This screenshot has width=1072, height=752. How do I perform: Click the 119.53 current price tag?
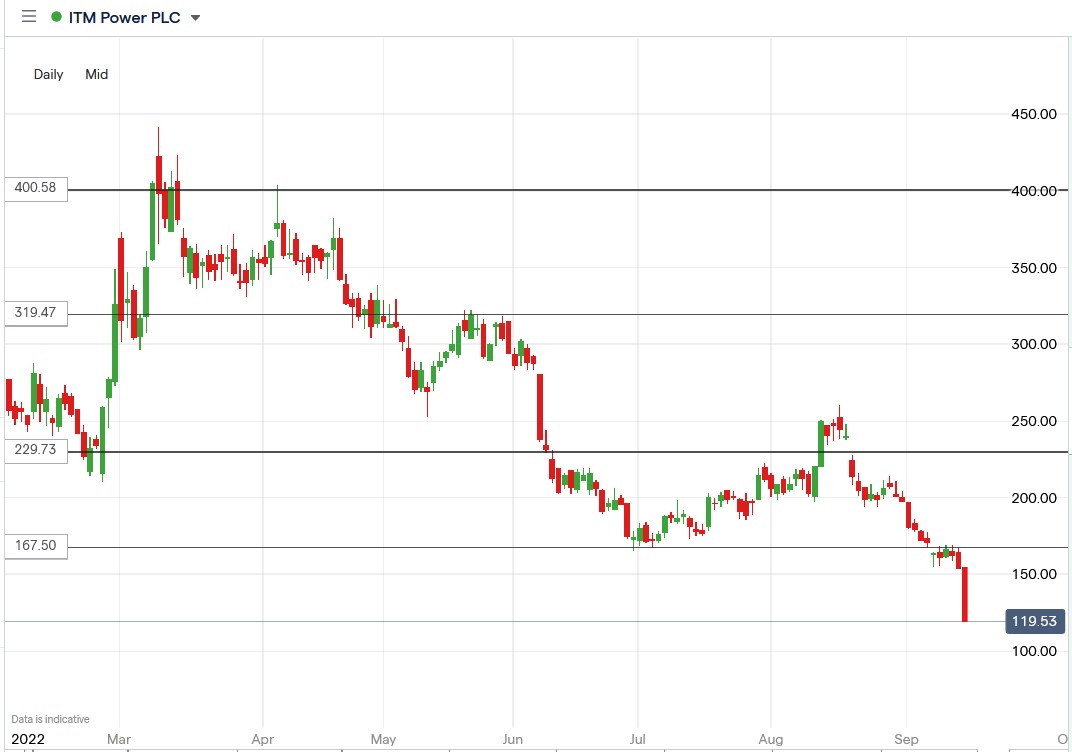[x=1035, y=621]
